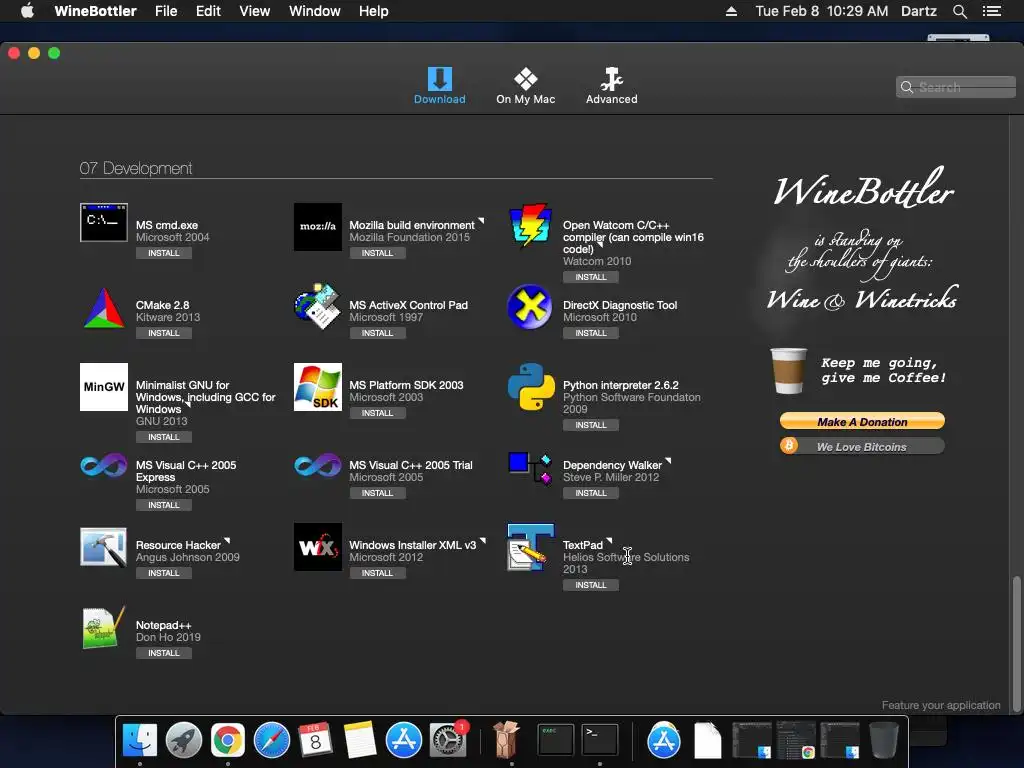Click the Feature your application link
1024x768 pixels.
pyautogui.click(x=941, y=705)
